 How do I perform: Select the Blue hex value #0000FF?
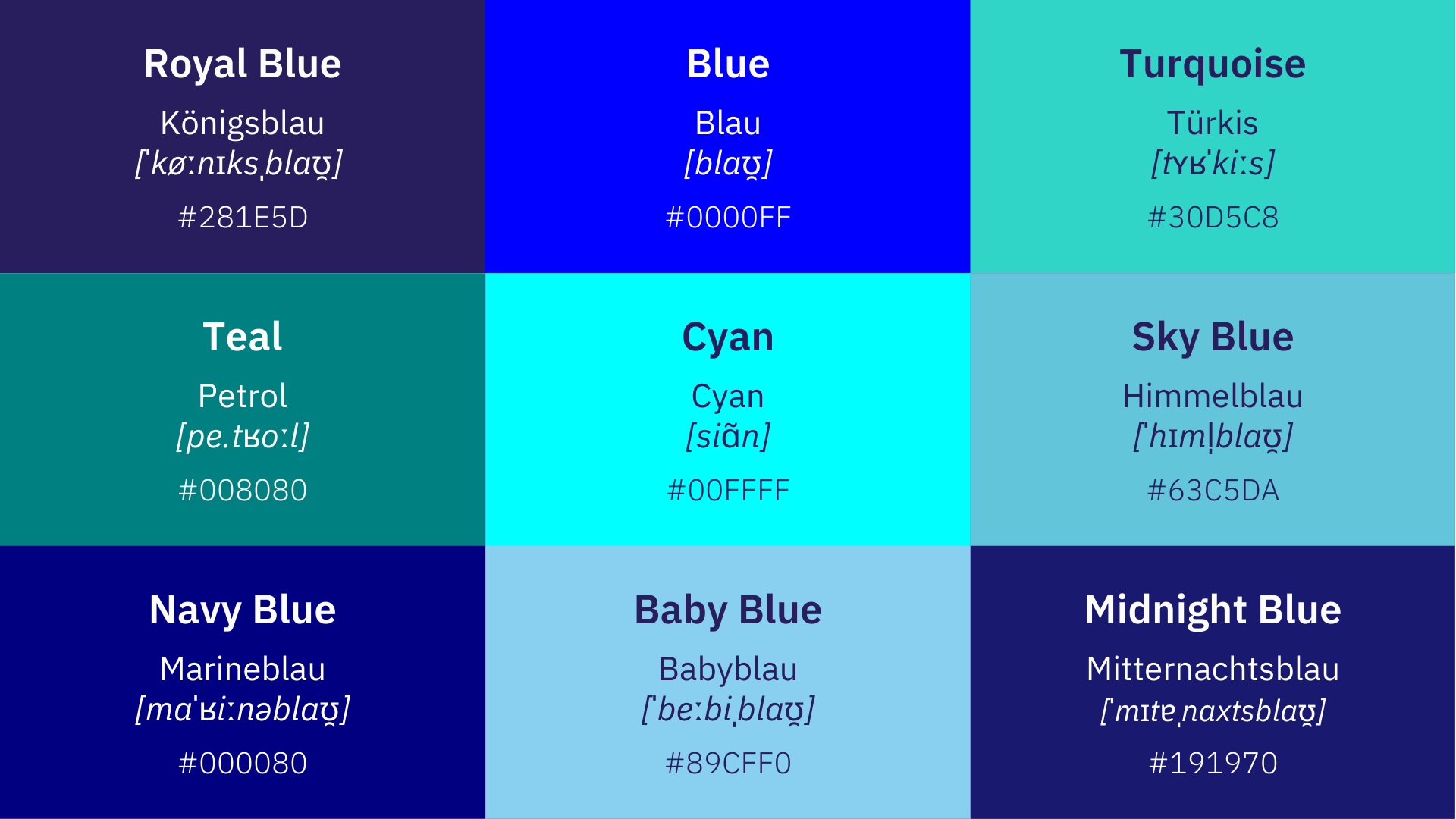727,218
